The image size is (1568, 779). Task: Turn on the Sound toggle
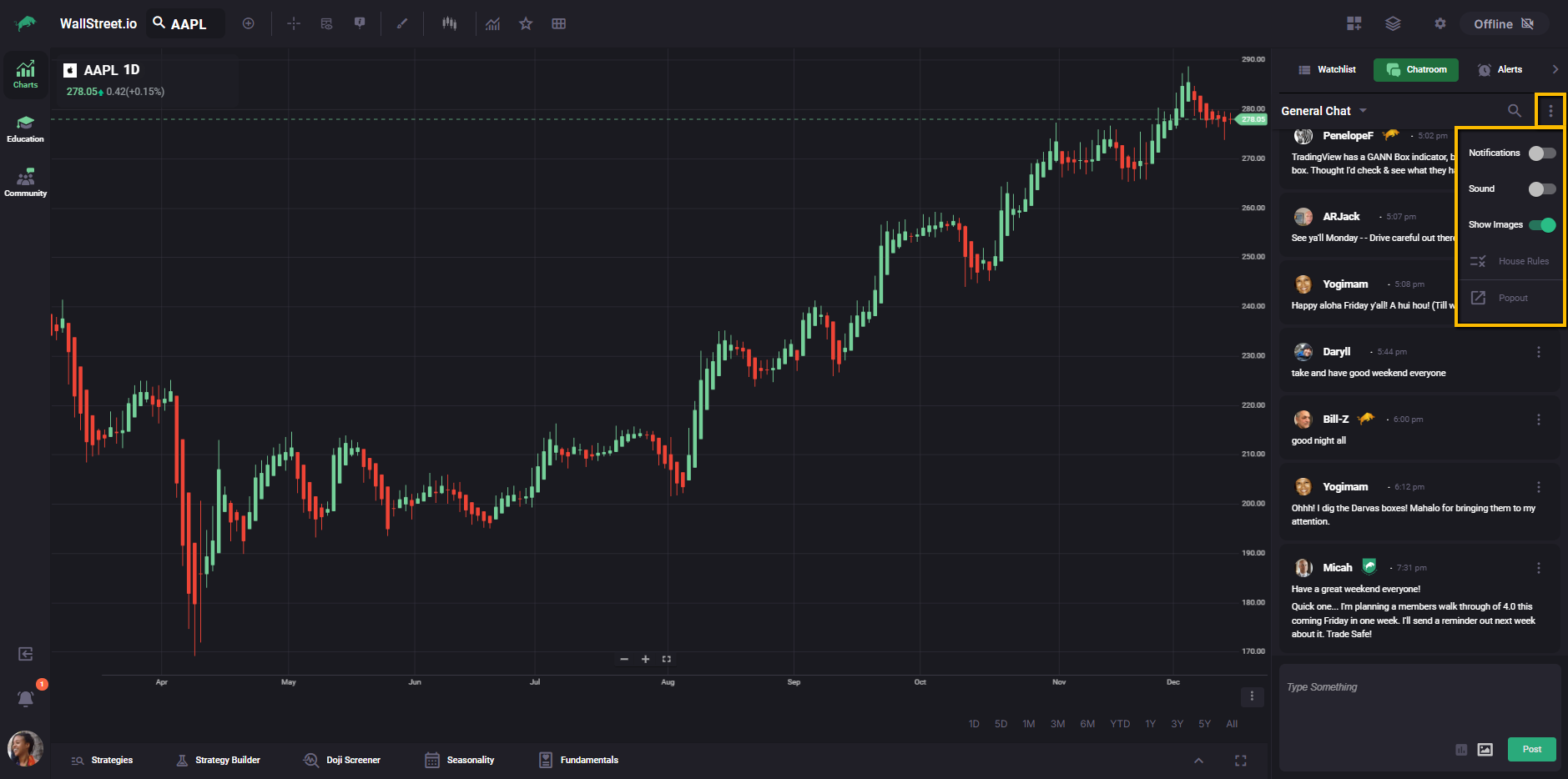1541,189
